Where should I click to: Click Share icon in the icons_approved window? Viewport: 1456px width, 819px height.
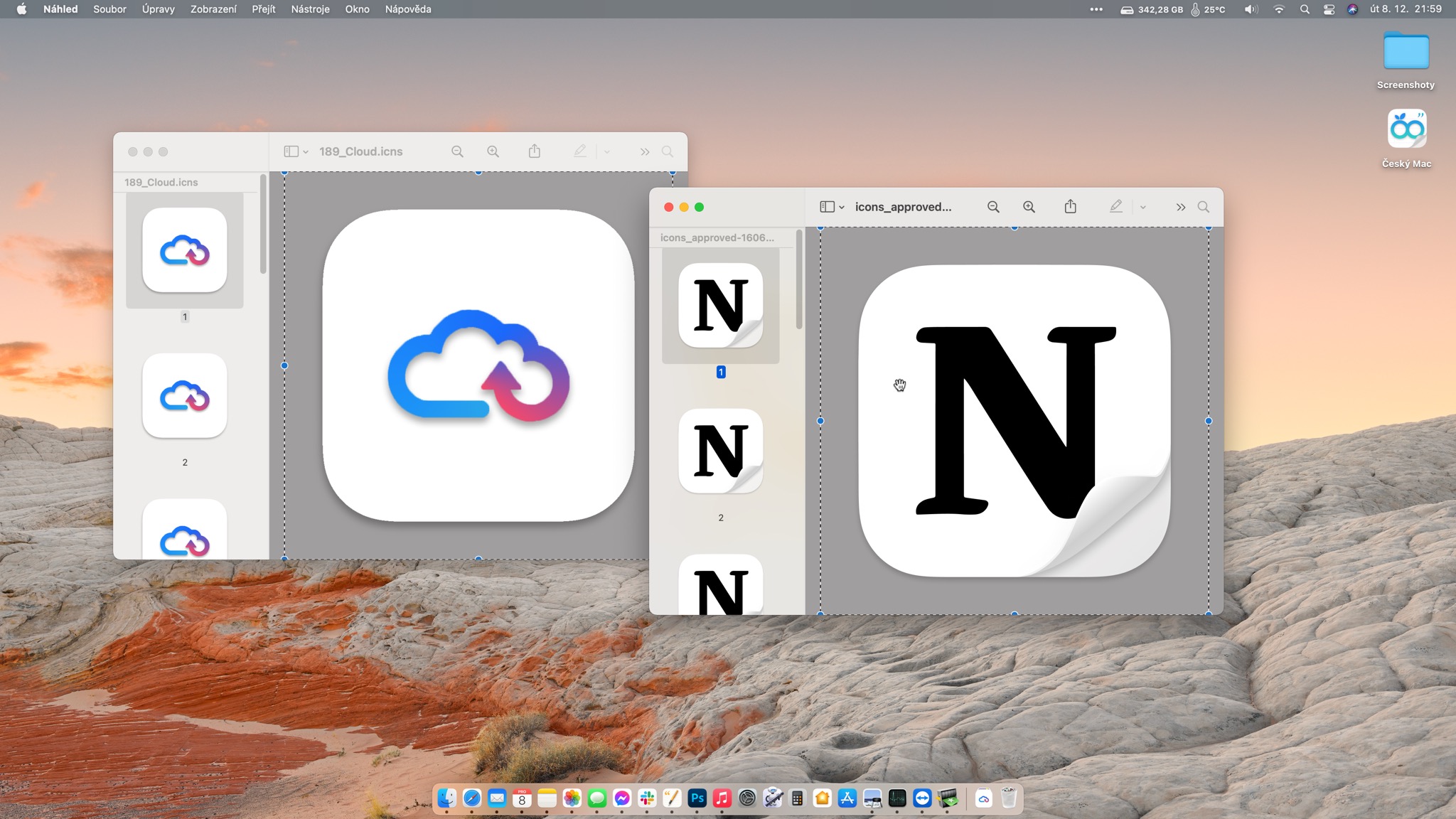tap(1070, 207)
